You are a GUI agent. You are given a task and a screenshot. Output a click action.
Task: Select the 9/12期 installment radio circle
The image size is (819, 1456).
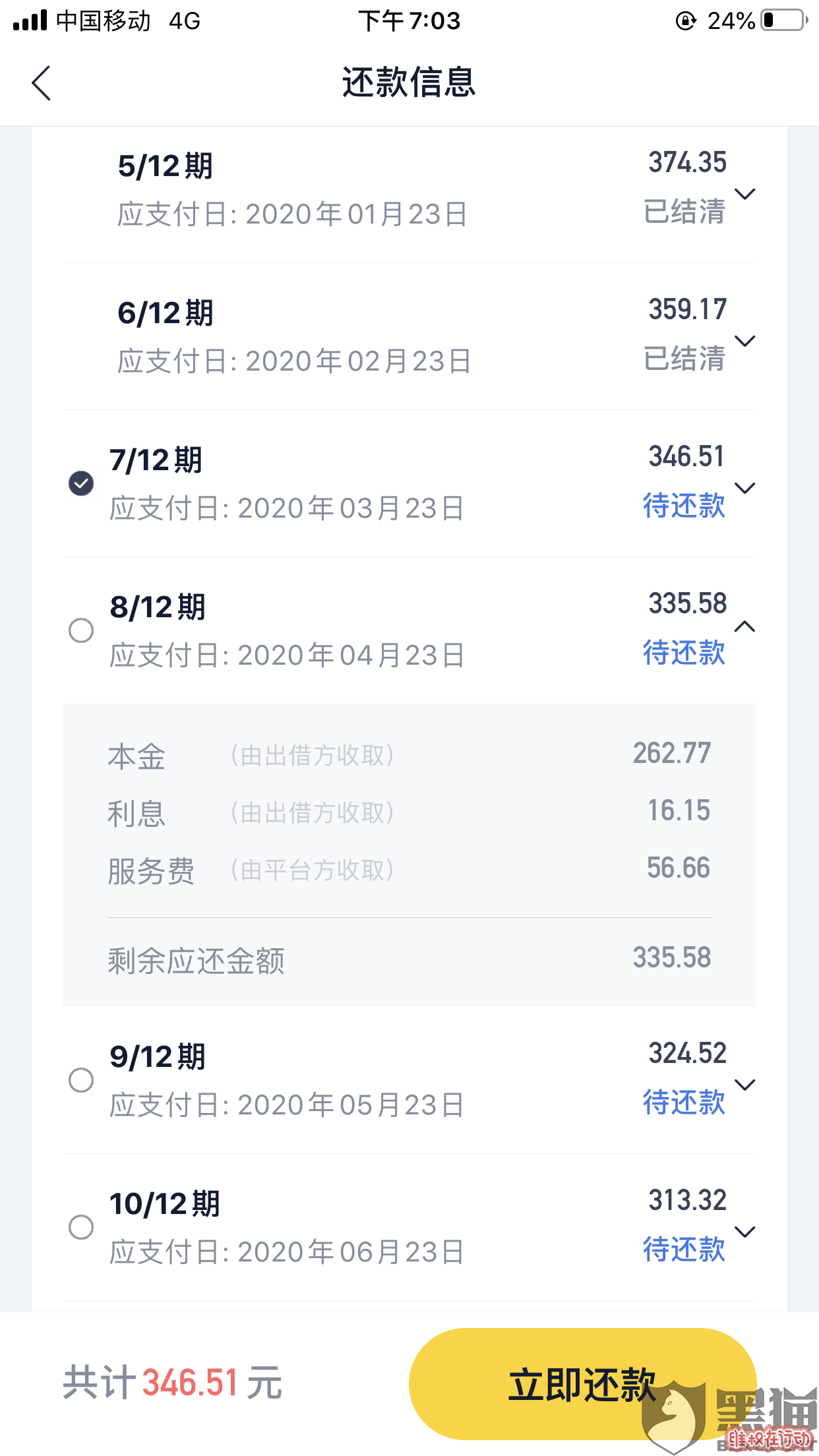coord(81,1080)
